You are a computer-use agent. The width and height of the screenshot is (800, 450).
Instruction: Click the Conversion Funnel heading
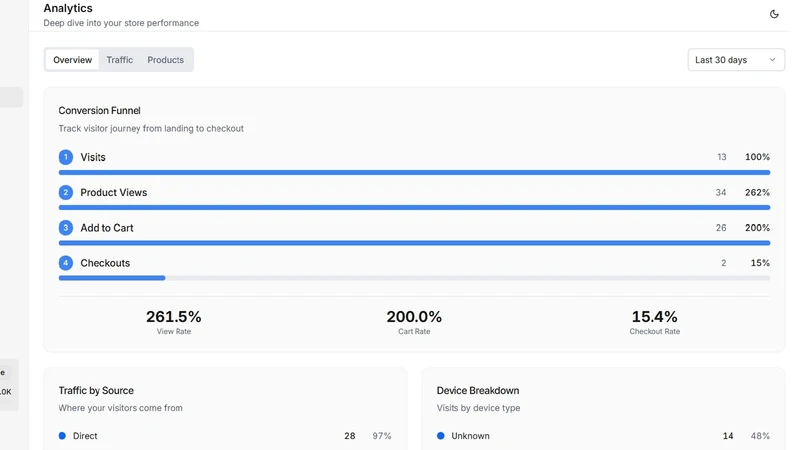99,111
